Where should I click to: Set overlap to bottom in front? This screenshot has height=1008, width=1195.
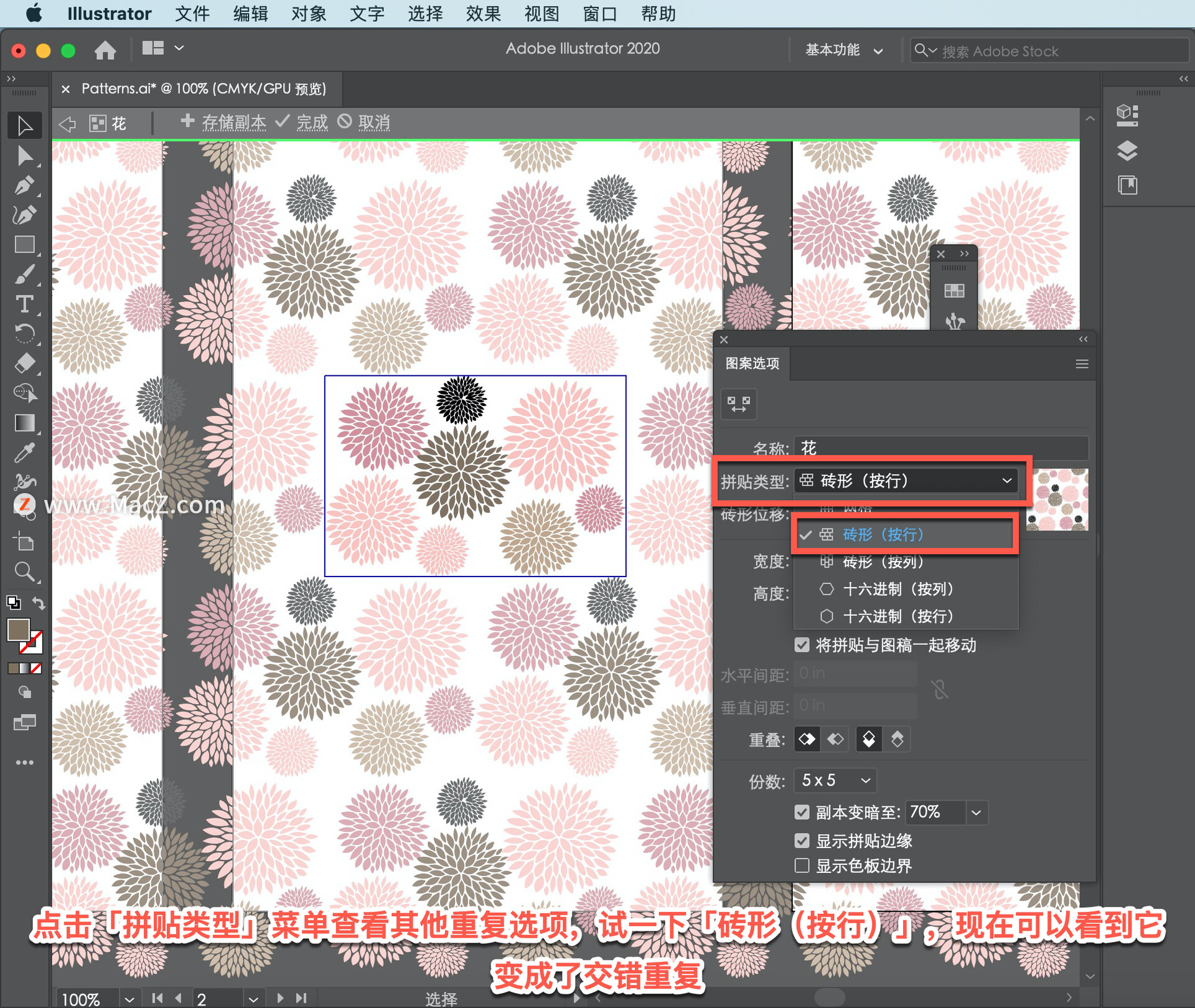coord(897,740)
